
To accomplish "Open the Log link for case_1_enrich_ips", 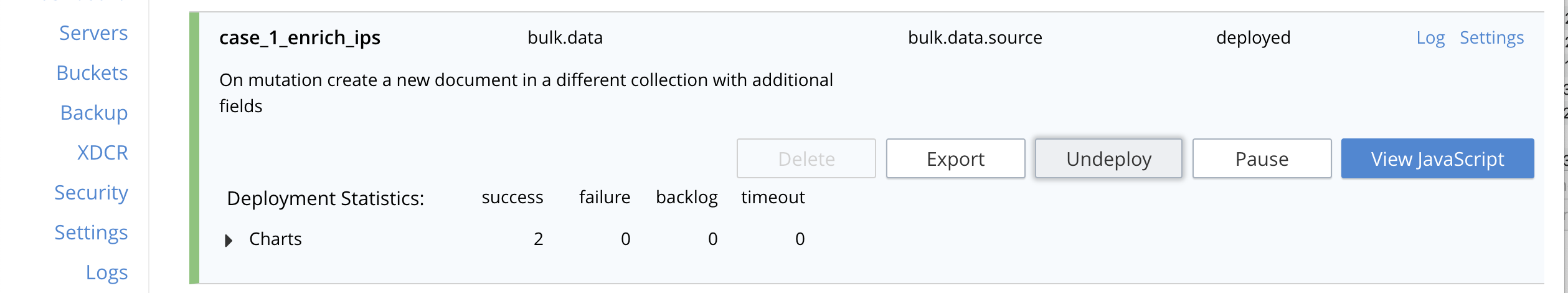I will click(1430, 38).
